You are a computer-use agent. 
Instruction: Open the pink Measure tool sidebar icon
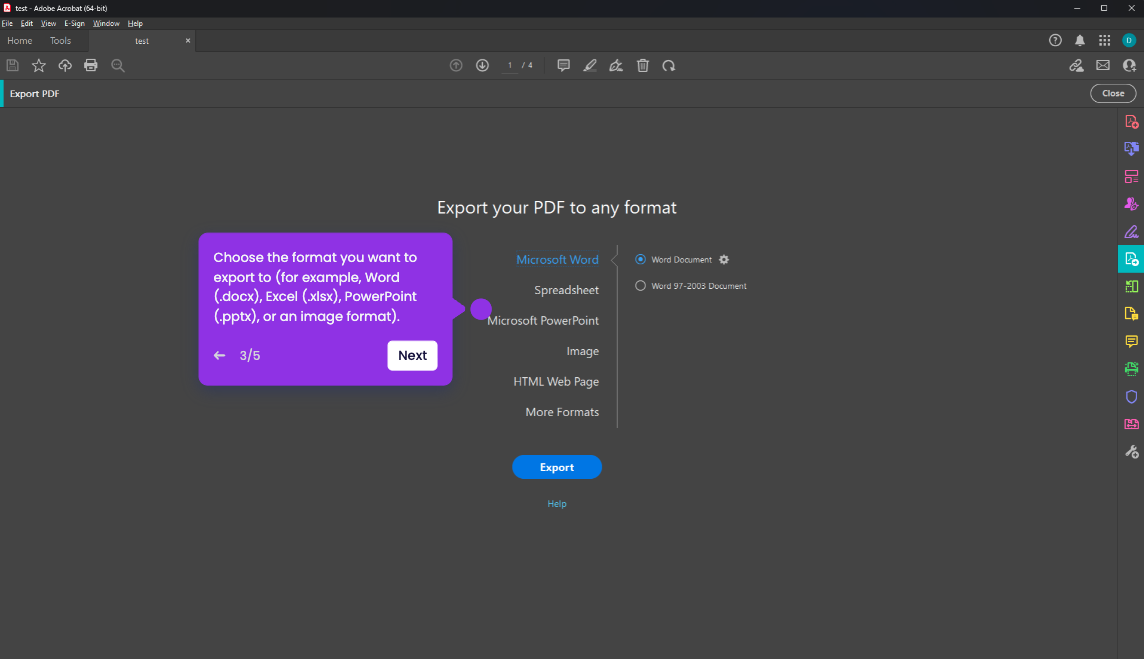point(1132,424)
